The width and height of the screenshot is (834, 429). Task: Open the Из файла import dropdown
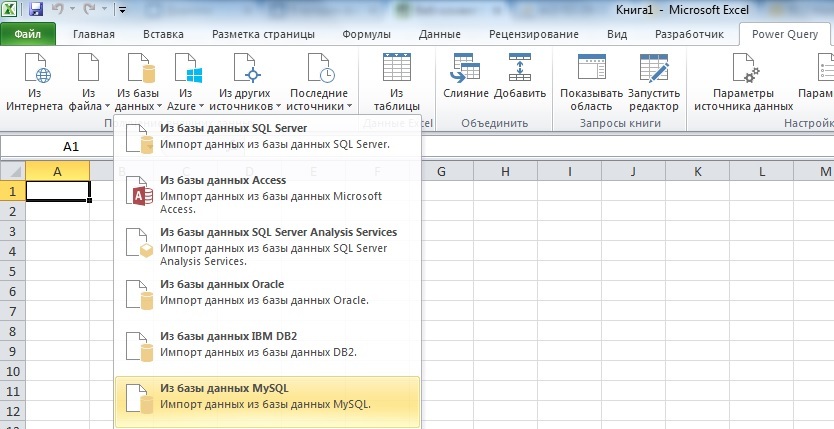coord(88,82)
